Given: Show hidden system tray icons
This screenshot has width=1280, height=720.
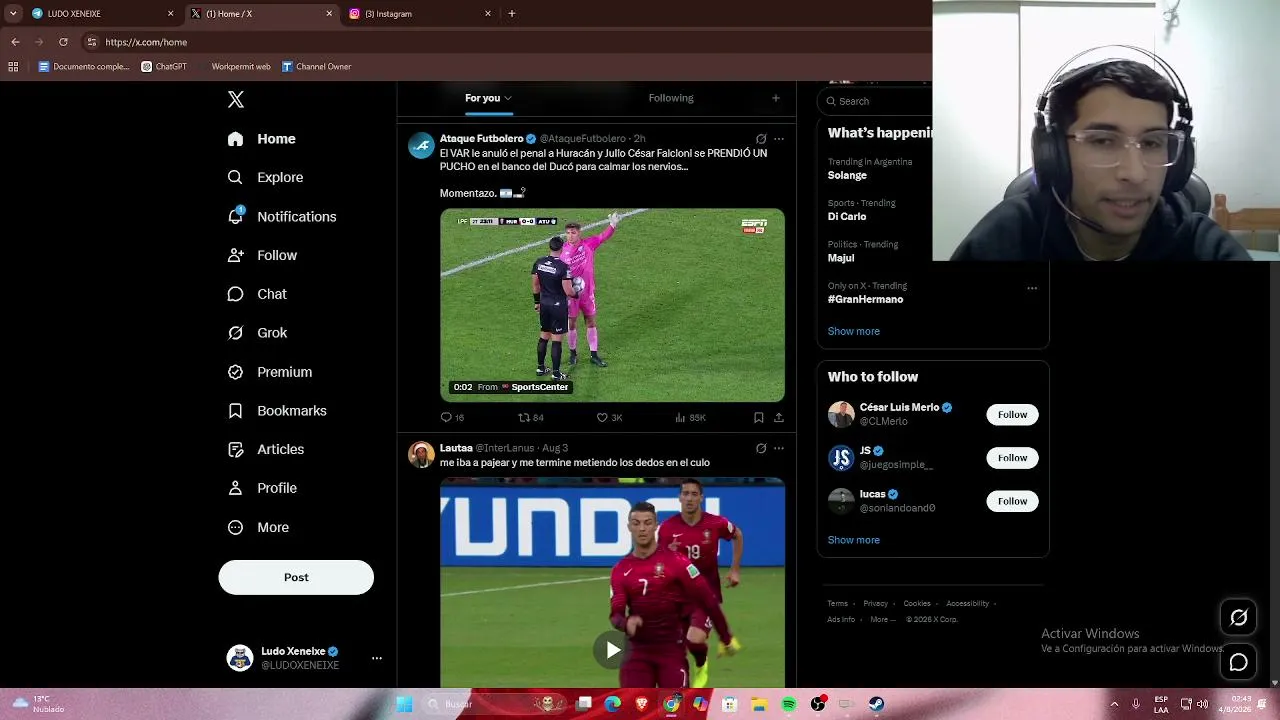Looking at the screenshot, I should coord(1114,704).
